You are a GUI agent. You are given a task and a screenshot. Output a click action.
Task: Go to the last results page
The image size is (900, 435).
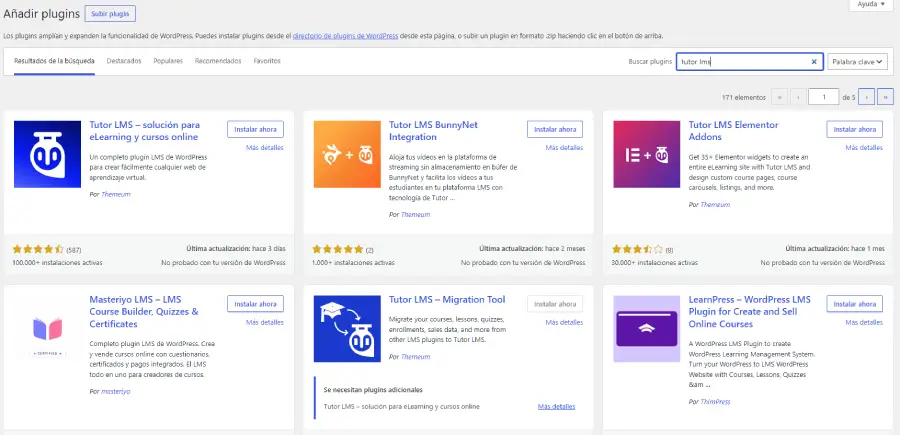[885, 97]
